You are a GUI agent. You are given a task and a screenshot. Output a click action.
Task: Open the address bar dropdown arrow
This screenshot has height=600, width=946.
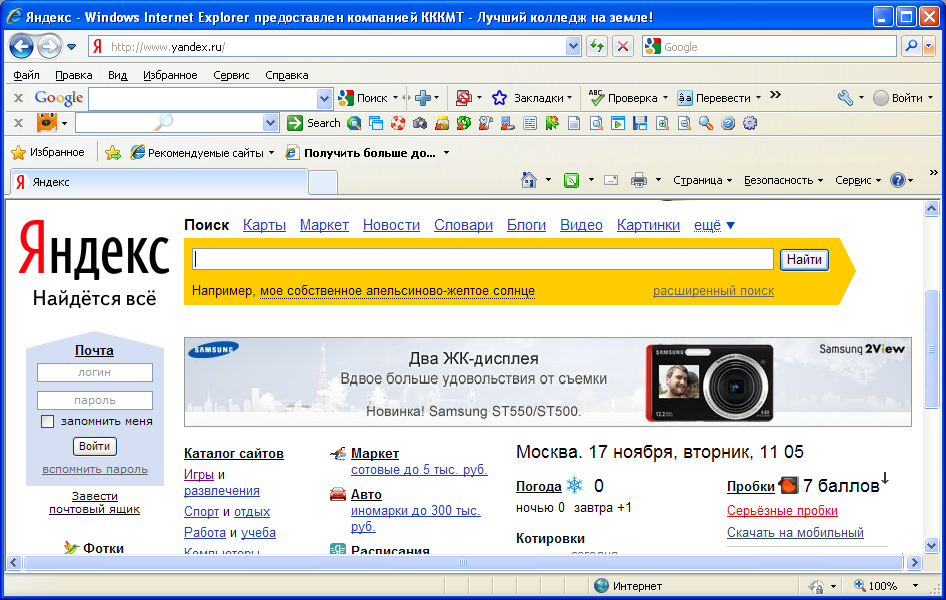(573, 46)
